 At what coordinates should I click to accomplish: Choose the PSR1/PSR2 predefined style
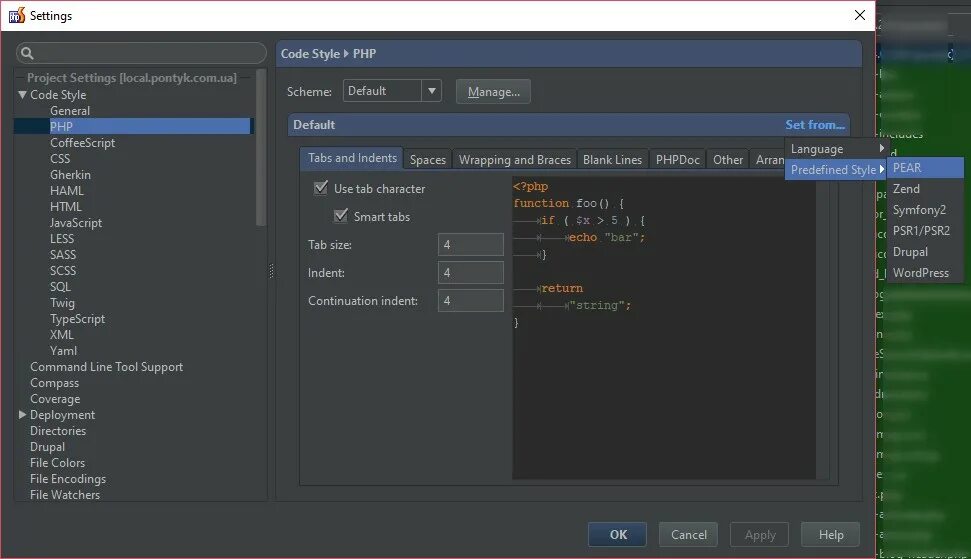coord(925,231)
